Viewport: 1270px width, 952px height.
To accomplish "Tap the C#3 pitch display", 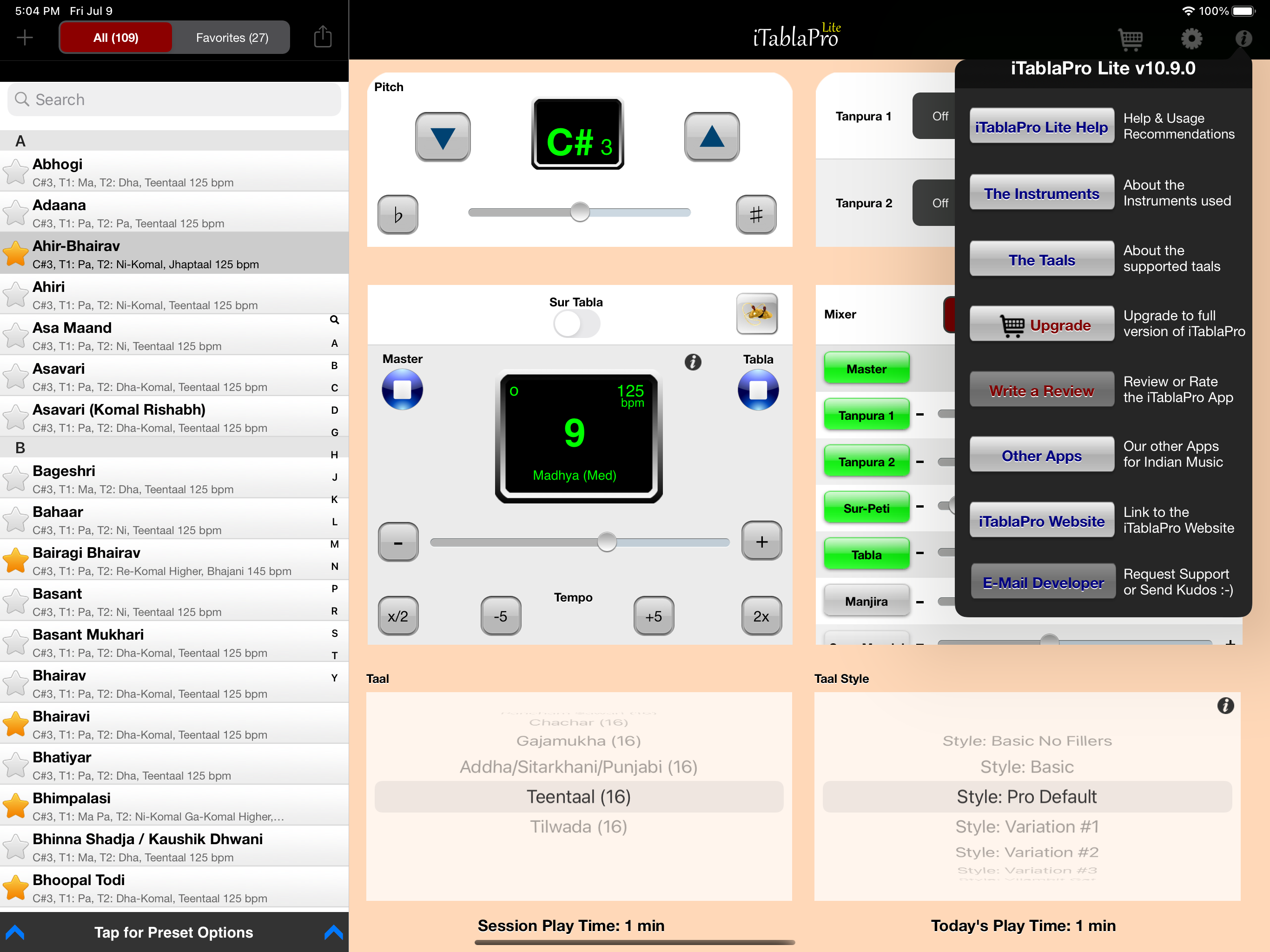I will [577, 134].
